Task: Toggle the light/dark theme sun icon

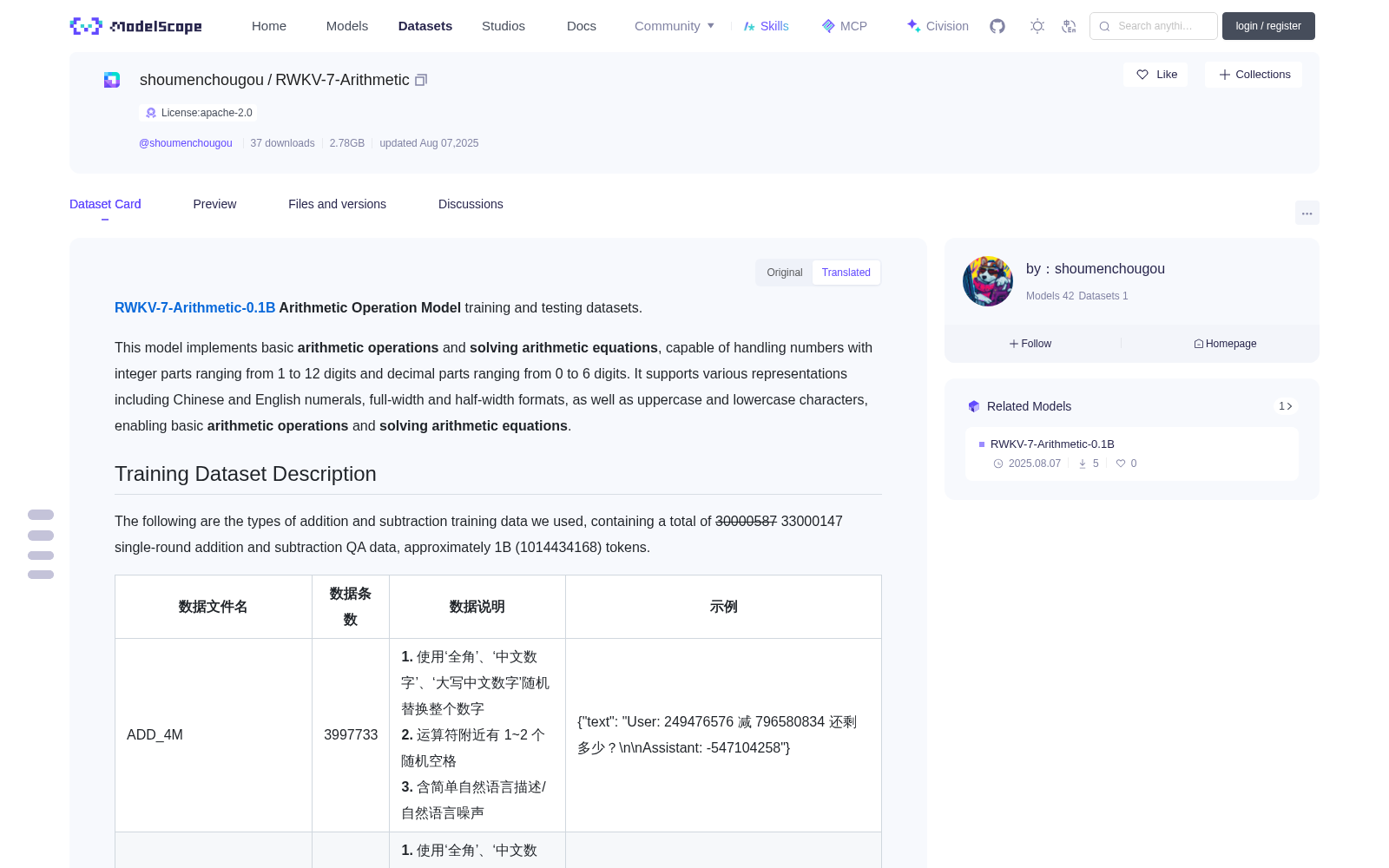Action: [1037, 26]
